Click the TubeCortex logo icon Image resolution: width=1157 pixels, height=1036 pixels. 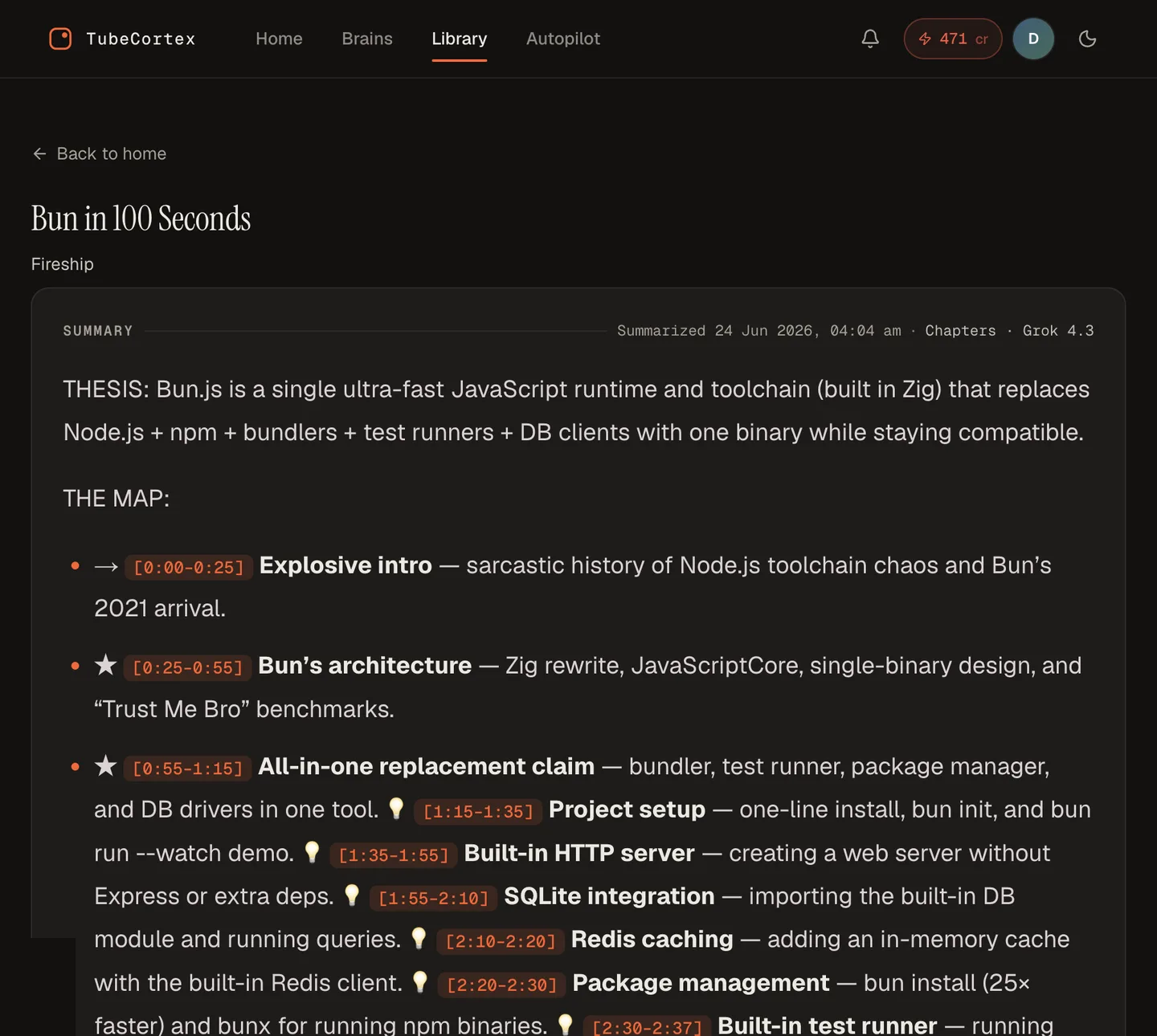coord(60,39)
